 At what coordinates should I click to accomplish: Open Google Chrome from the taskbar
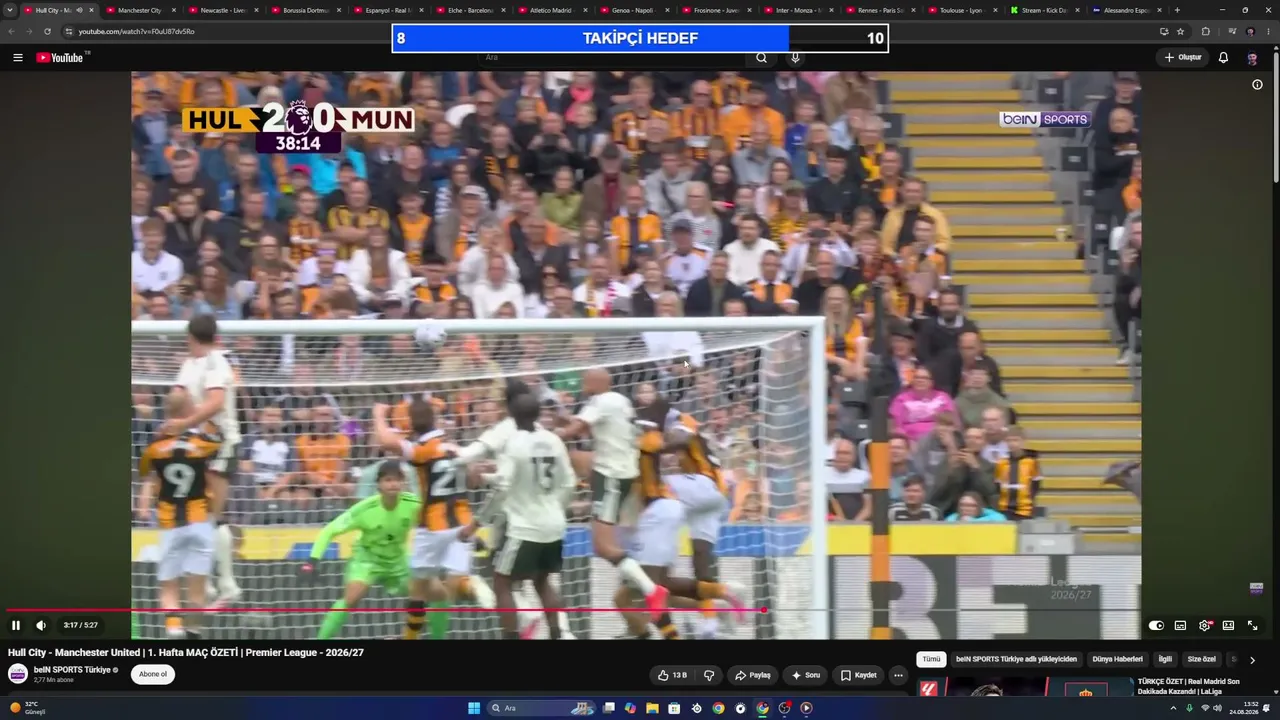coord(718,708)
